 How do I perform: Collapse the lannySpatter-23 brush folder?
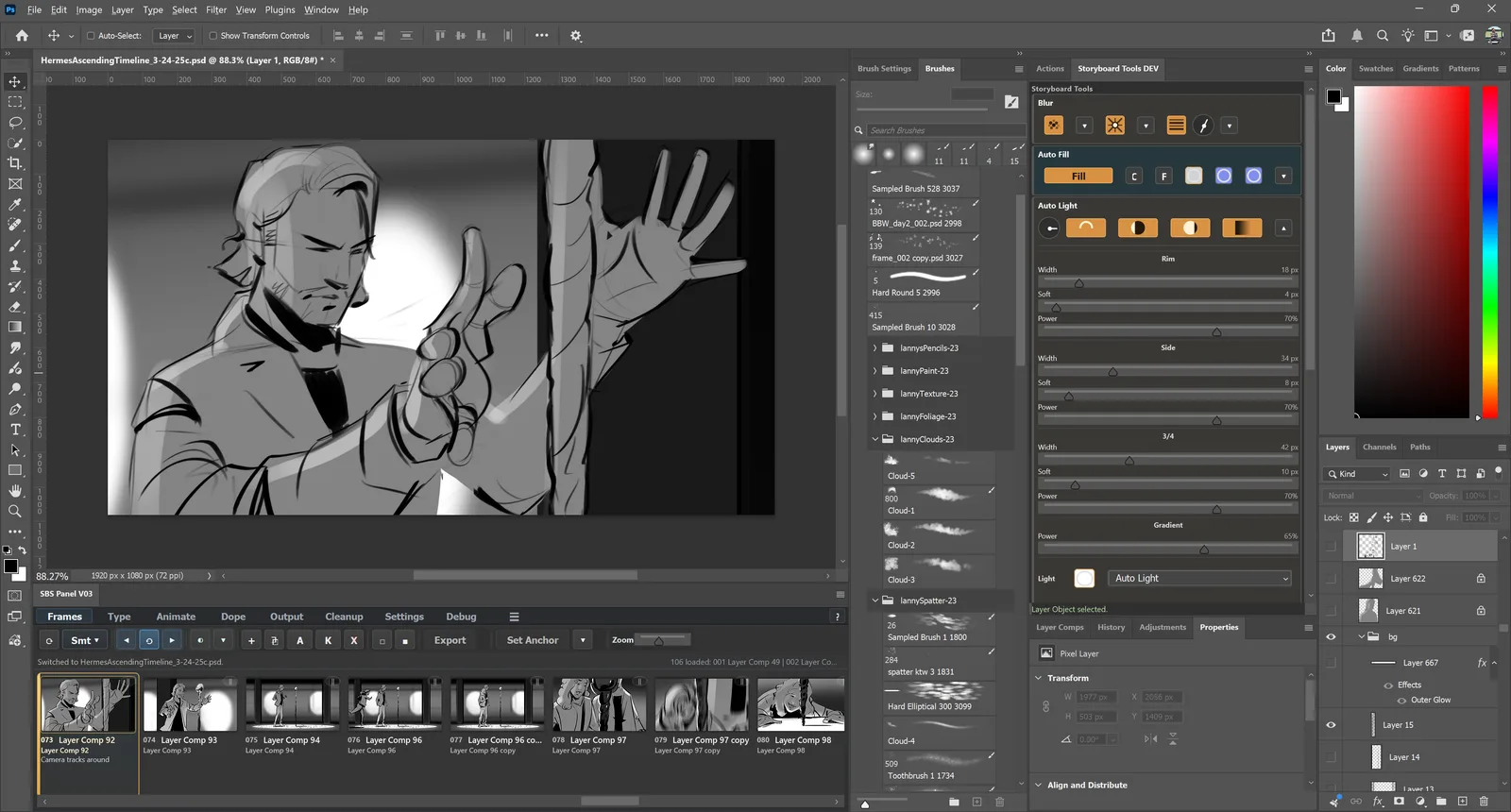click(874, 601)
